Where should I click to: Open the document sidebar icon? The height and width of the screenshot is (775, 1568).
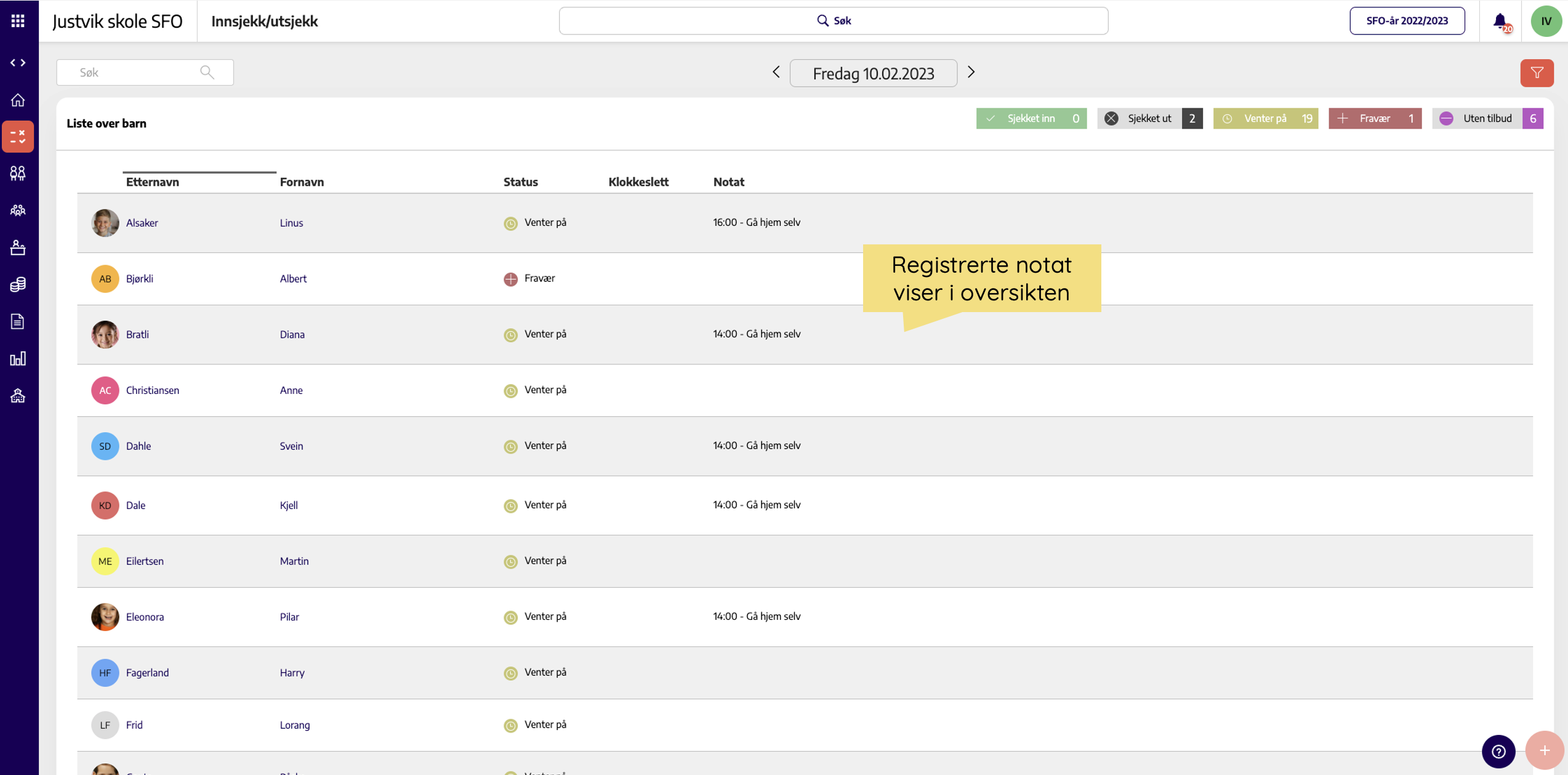tap(18, 321)
